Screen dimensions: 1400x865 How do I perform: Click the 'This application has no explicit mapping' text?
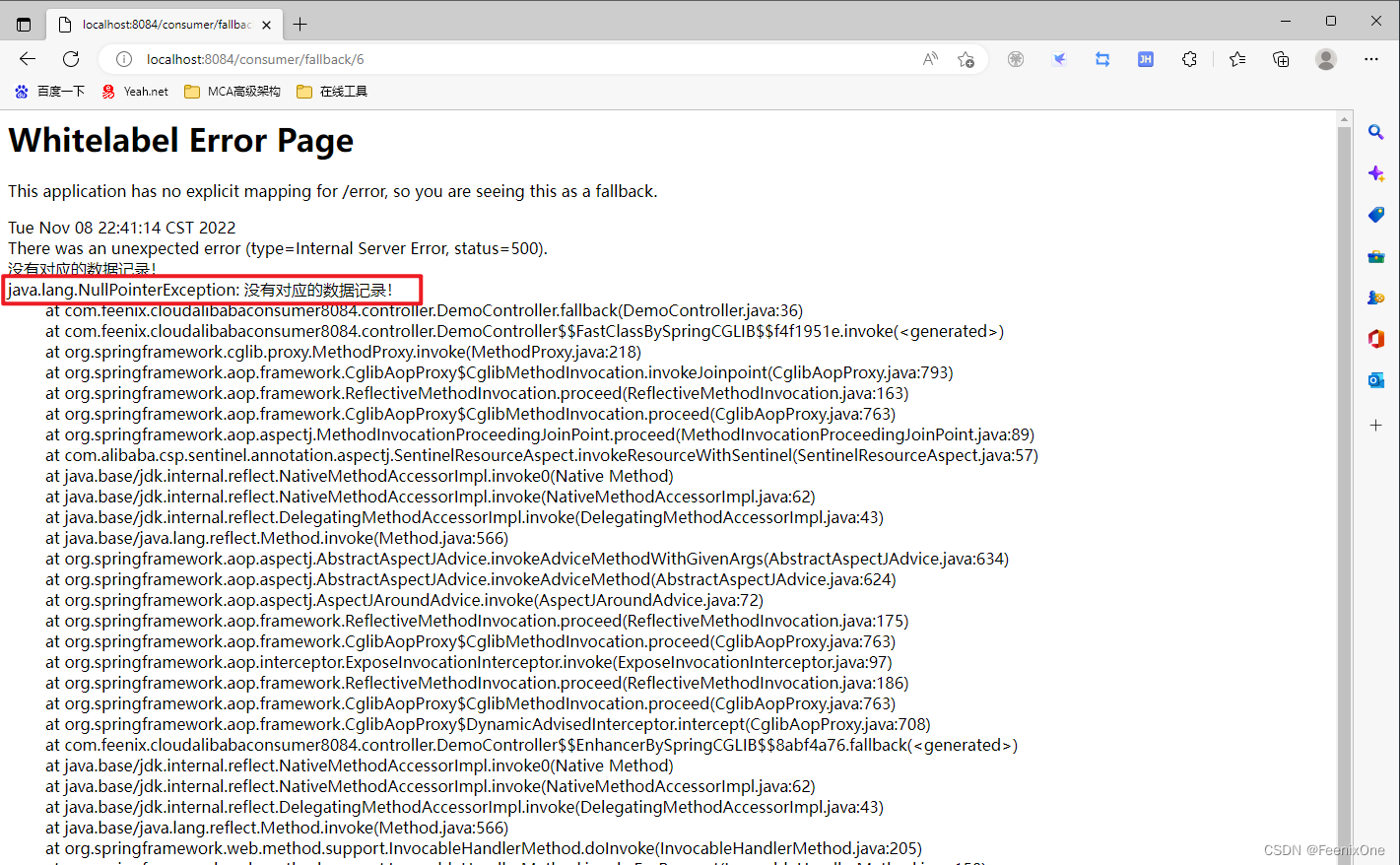point(332,191)
